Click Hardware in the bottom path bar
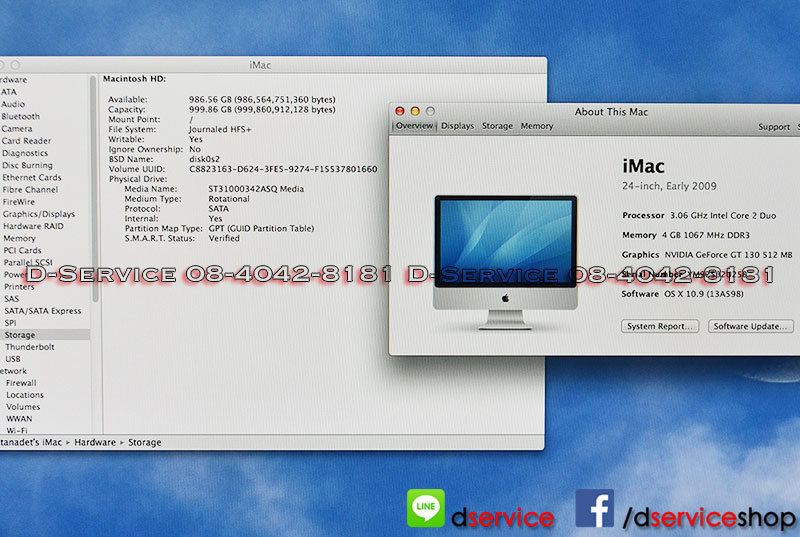Viewport: 800px width, 537px height. (x=95, y=442)
